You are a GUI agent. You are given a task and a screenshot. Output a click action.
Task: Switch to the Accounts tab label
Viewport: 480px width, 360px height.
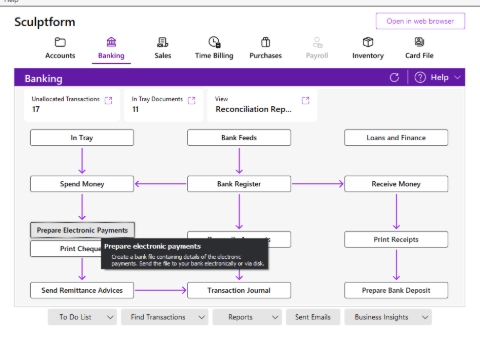coord(60,56)
